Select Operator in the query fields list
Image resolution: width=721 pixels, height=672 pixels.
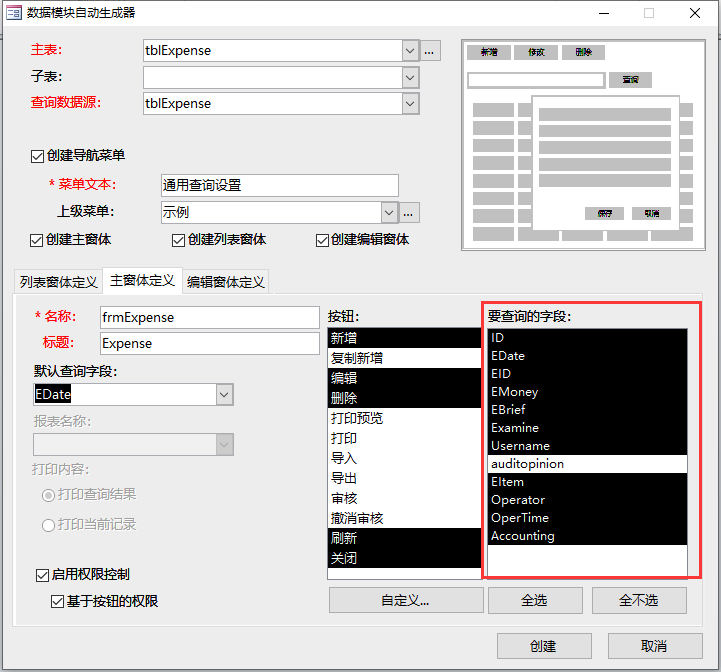pyautogui.click(x=587, y=500)
